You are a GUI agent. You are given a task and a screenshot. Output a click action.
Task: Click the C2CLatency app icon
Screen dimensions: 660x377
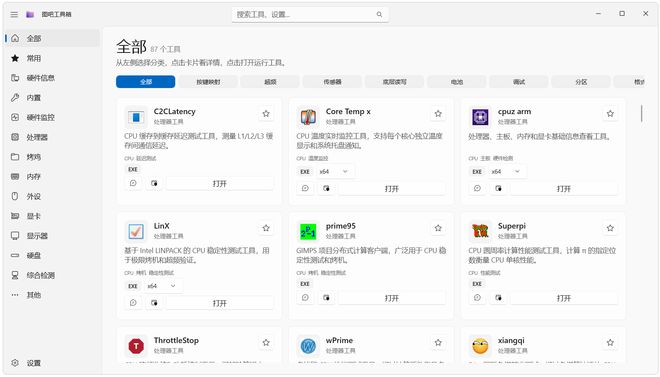[136, 117]
